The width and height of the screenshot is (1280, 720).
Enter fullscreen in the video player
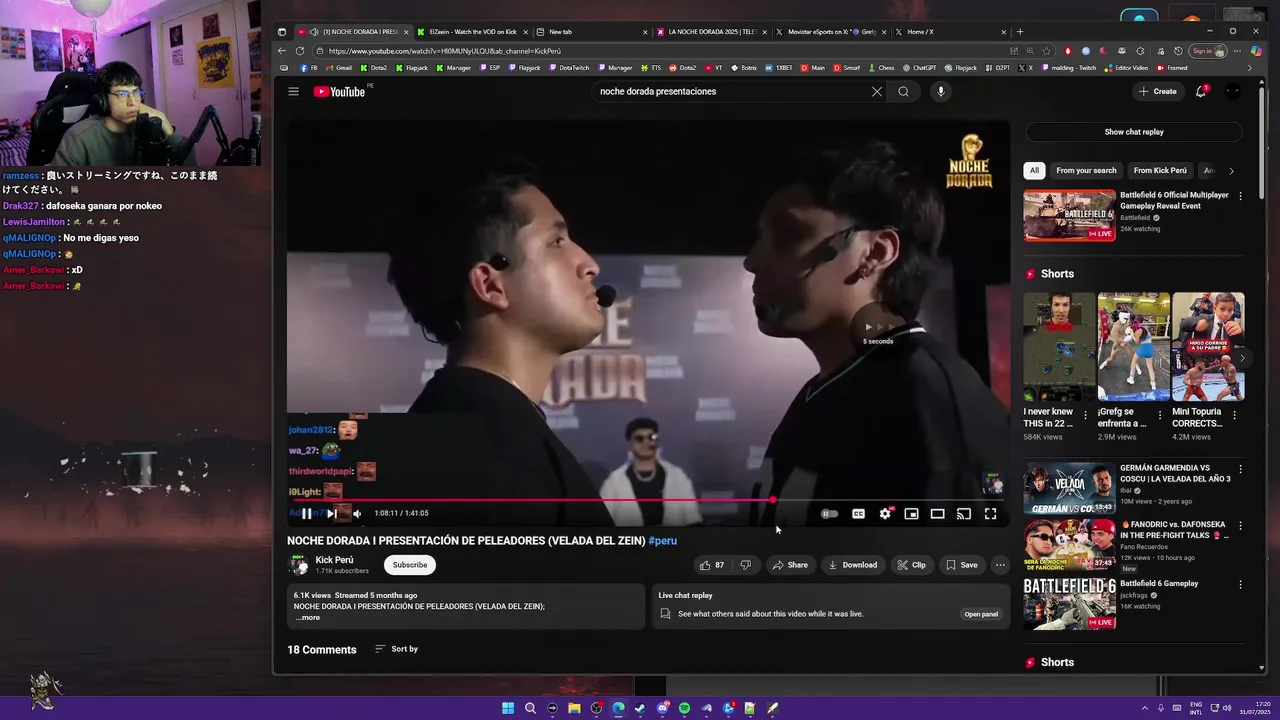pyautogui.click(x=990, y=514)
